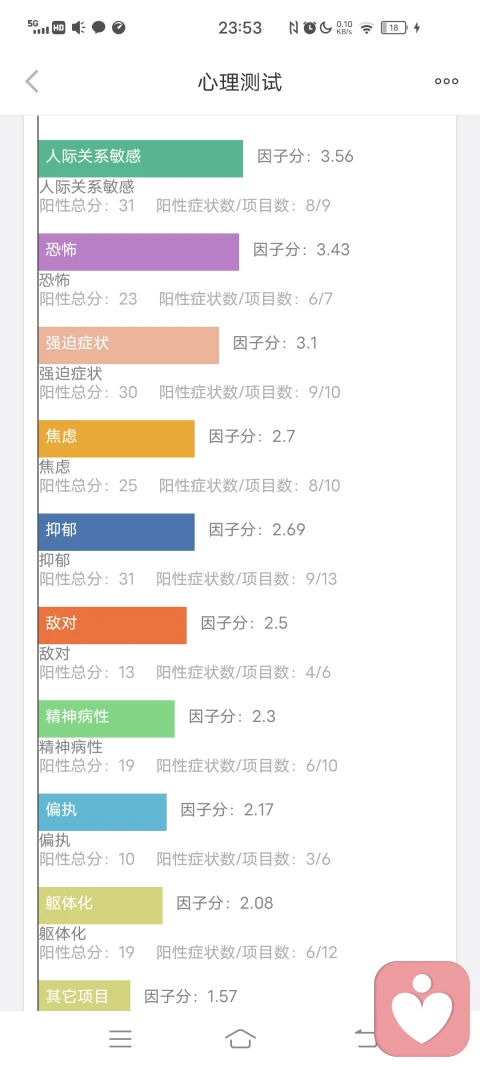Image resolution: width=480 pixels, height=1067 pixels.
Task: Select the yellow-green 躯体化 bar
Action: click(100, 904)
